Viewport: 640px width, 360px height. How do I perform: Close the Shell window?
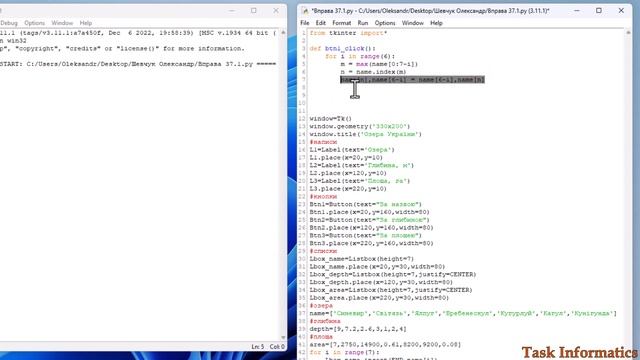[276, 11]
